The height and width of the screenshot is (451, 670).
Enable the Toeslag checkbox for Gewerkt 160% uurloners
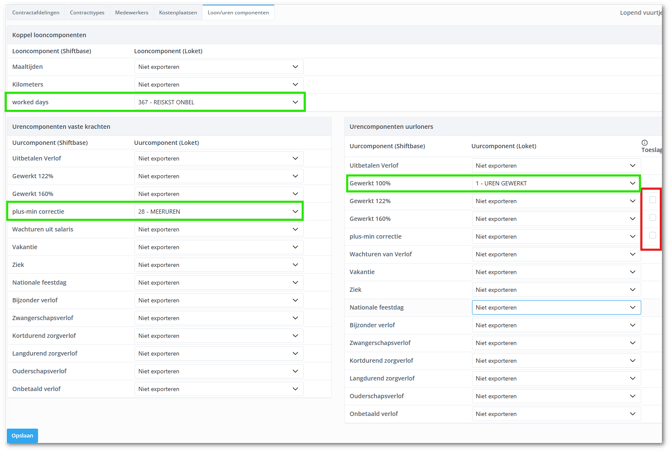point(653,218)
